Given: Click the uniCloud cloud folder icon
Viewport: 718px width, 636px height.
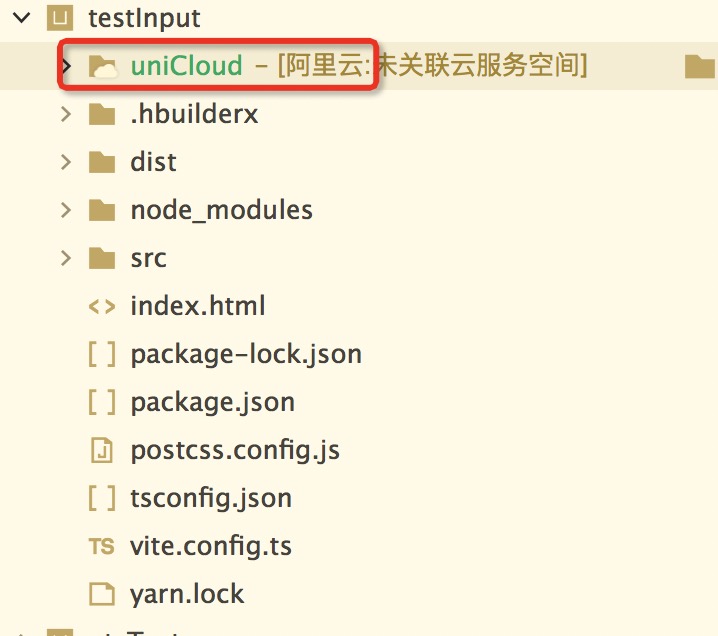Looking at the screenshot, I should 103,66.
